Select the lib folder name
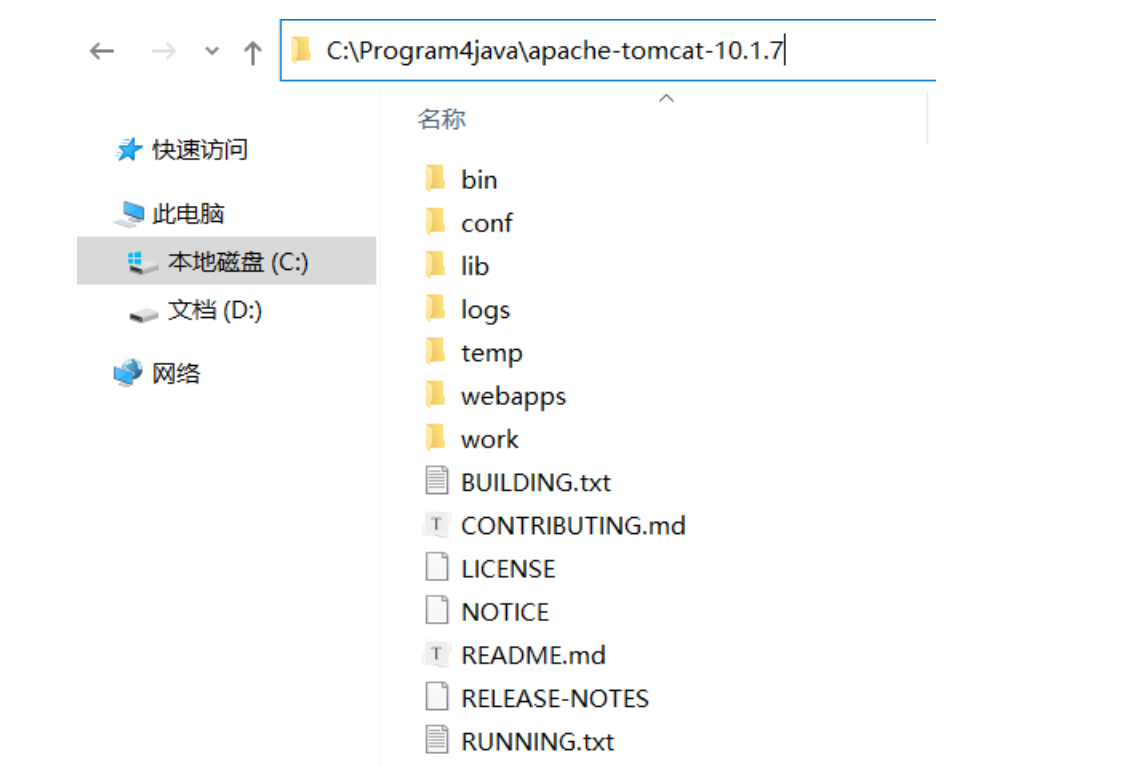 tap(475, 266)
